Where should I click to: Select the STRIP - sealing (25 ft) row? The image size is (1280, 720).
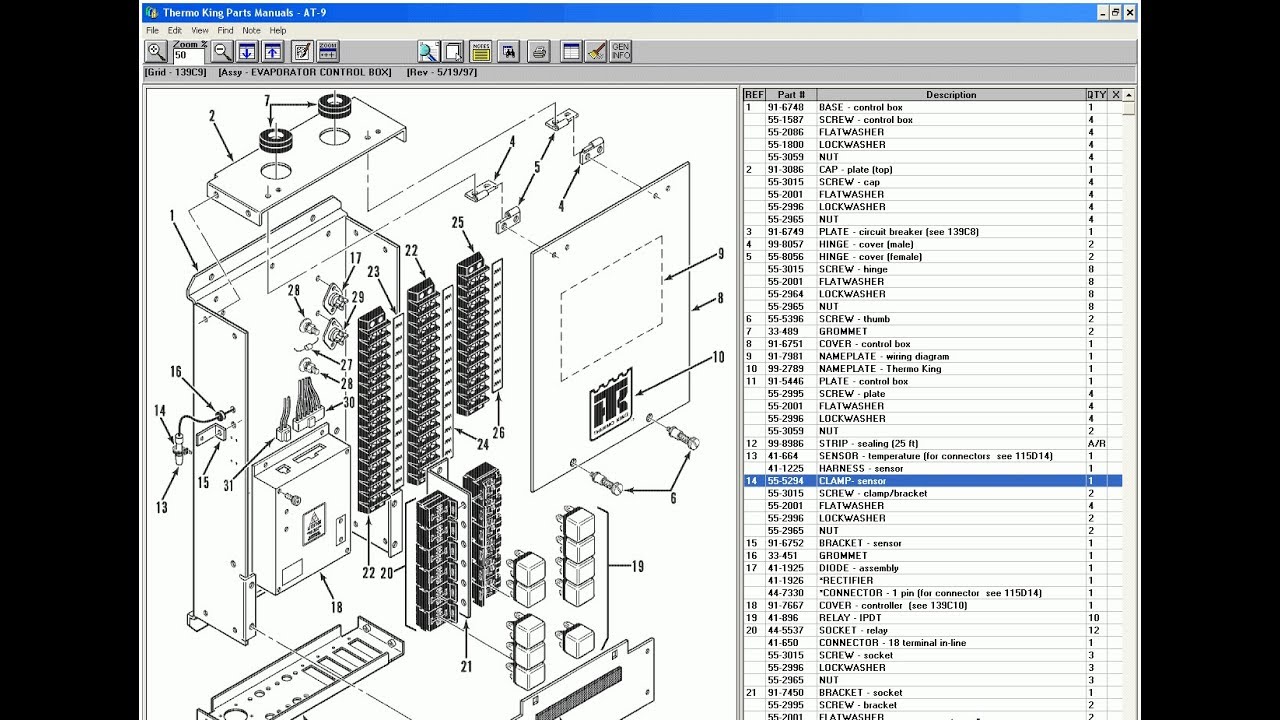(933, 443)
